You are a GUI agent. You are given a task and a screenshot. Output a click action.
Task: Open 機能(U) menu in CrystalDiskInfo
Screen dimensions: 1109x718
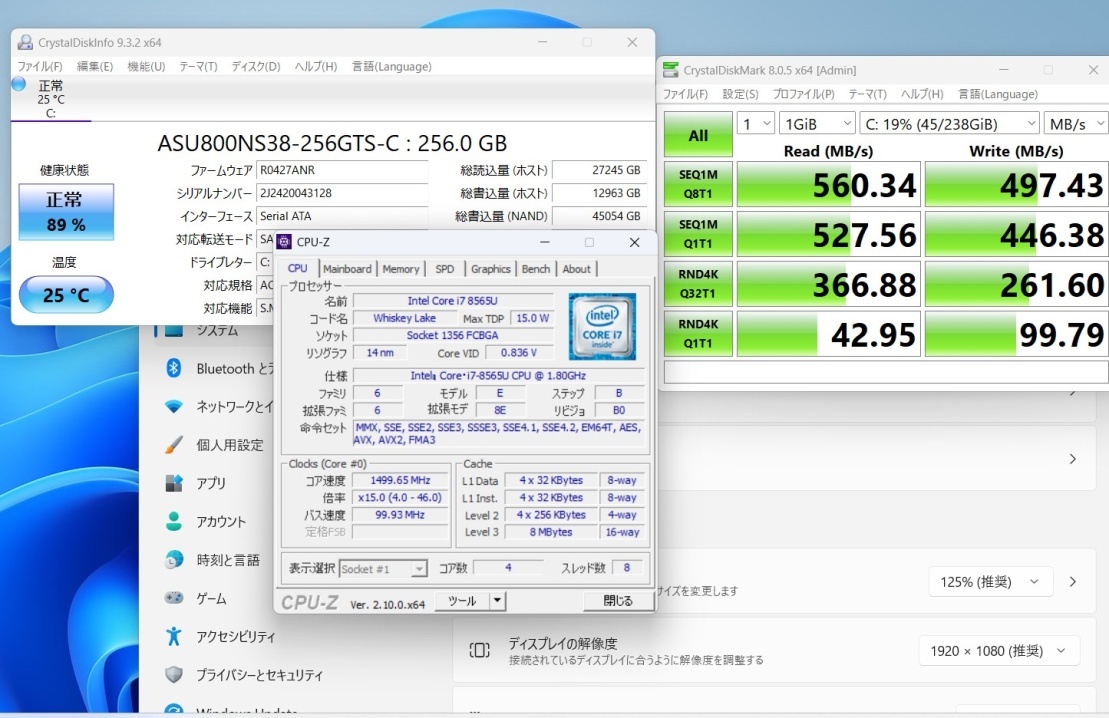click(146, 66)
